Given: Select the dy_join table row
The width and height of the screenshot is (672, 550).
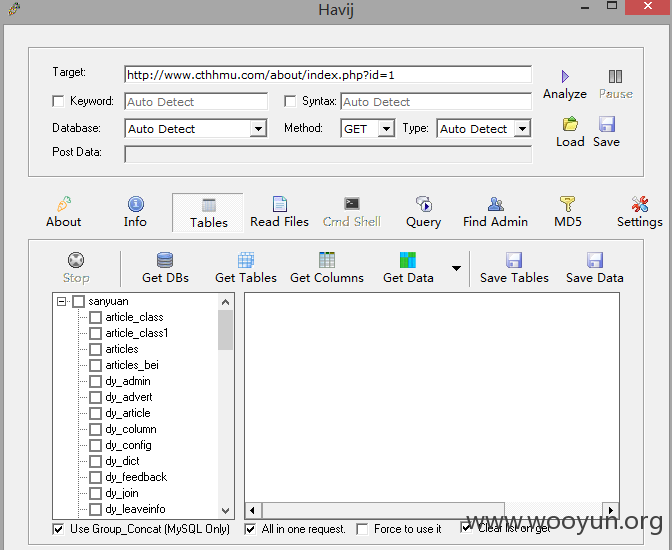Looking at the screenshot, I should coord(122,493).
